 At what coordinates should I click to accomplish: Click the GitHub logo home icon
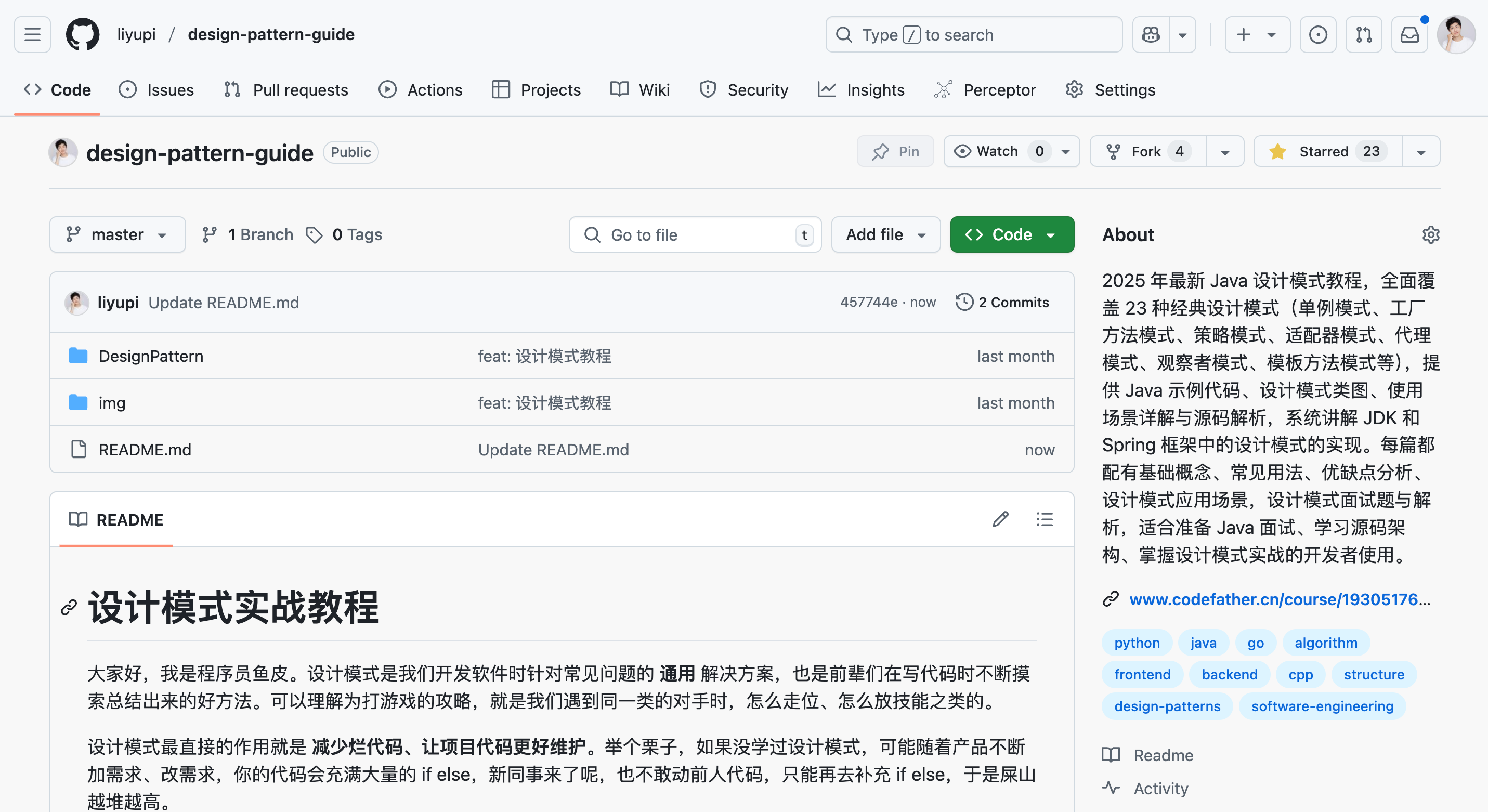click(x=83, y=35)
